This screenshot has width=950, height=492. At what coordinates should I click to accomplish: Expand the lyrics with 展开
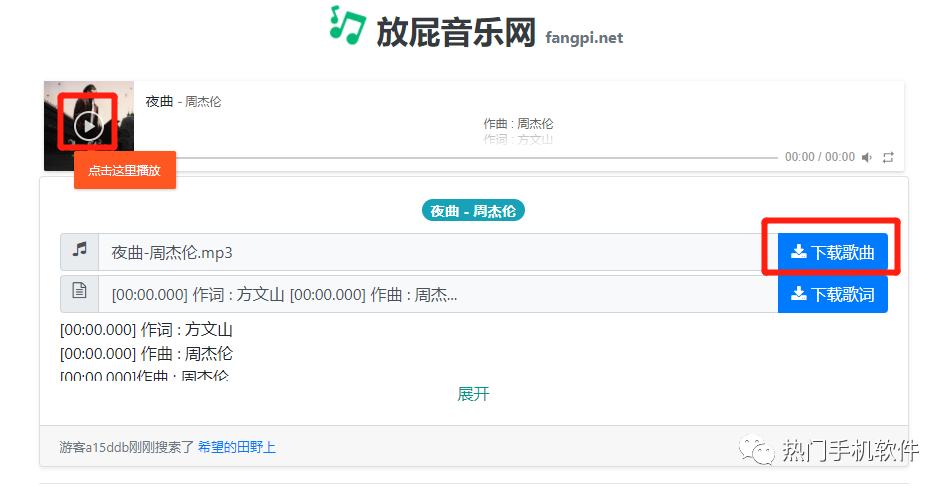point(473,394)
